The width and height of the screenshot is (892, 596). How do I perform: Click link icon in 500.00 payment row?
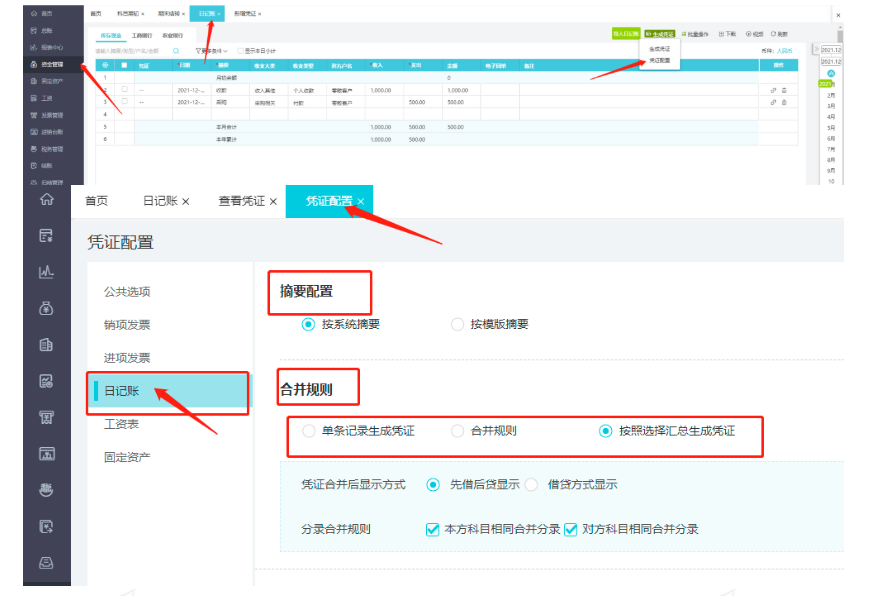tap(773, 102)
